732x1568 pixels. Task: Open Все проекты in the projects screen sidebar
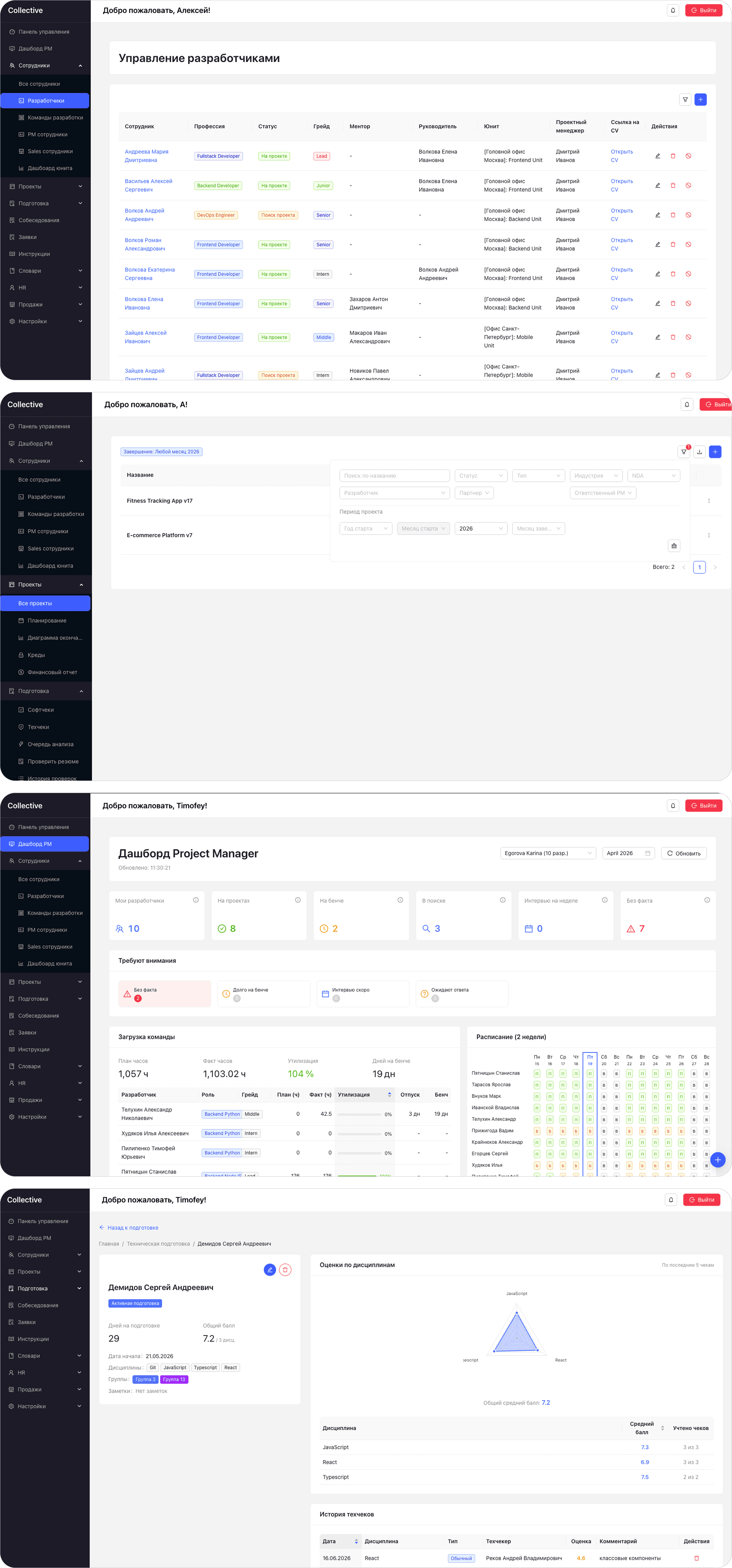[x=45, y=603]
